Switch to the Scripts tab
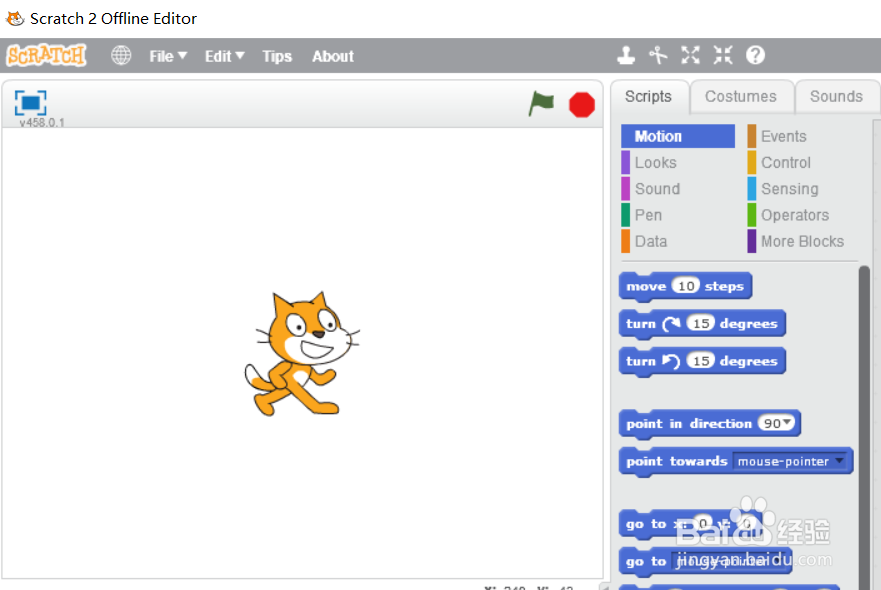The height and width of the screenshot is (590, 881). (648, 97)
